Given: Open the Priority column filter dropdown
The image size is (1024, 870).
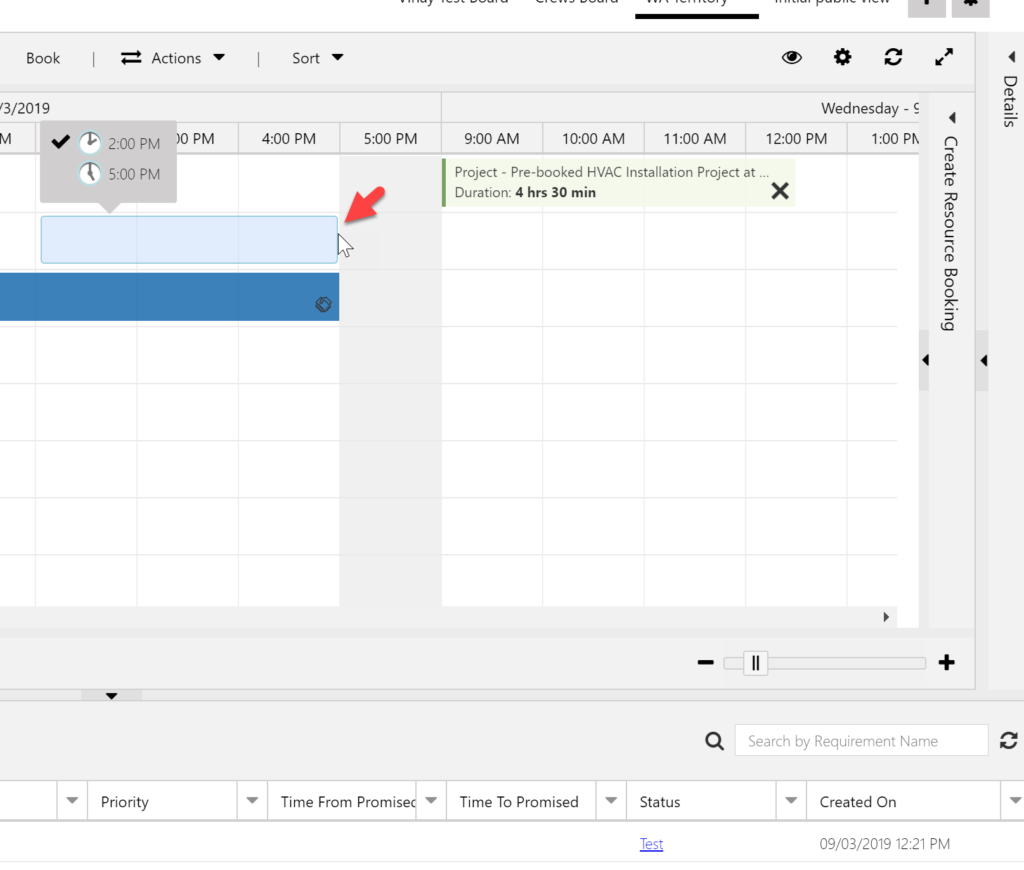Looking at the screenshot, I should pos(251,800).
